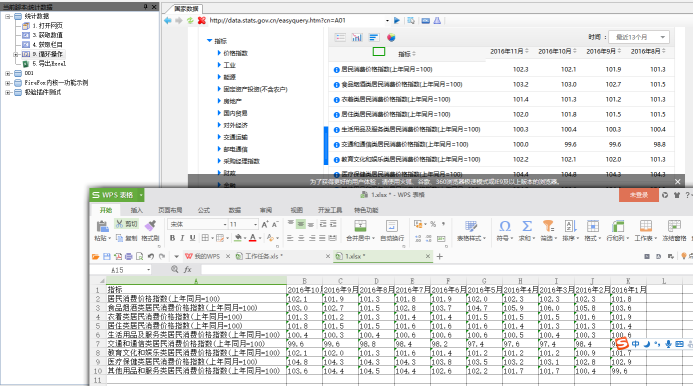Viewport: 693px width, 386px height.
Task: Toggle 自动换行 wrap text
Action: pyautogui.click(x=392, y=230)
